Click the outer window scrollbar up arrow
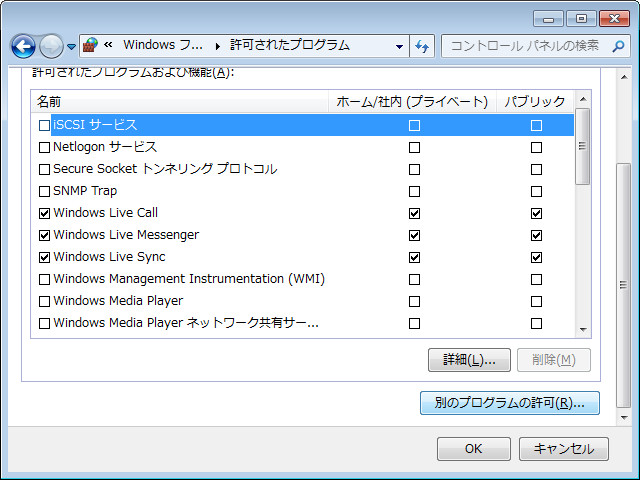The height and width of the screenshot is (480, 640). [x=624, y=77]
